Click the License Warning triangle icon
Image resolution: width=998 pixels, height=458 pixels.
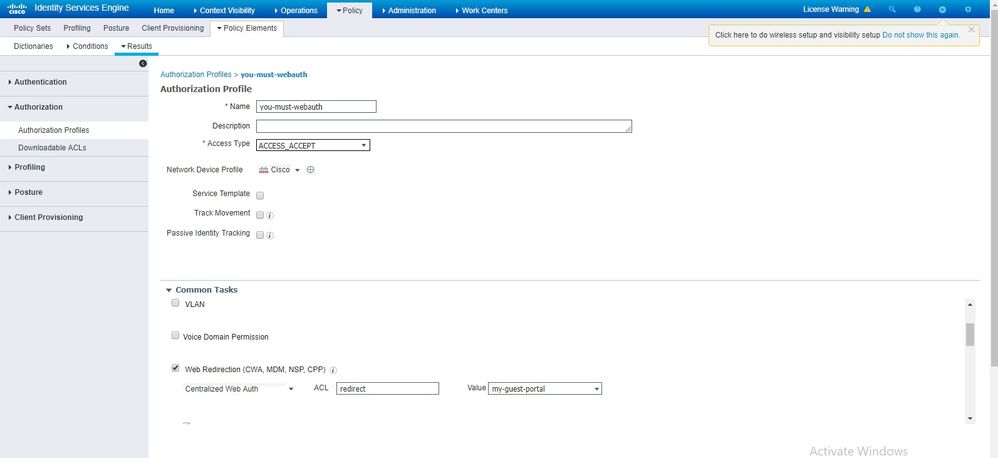tap(868, 10)
